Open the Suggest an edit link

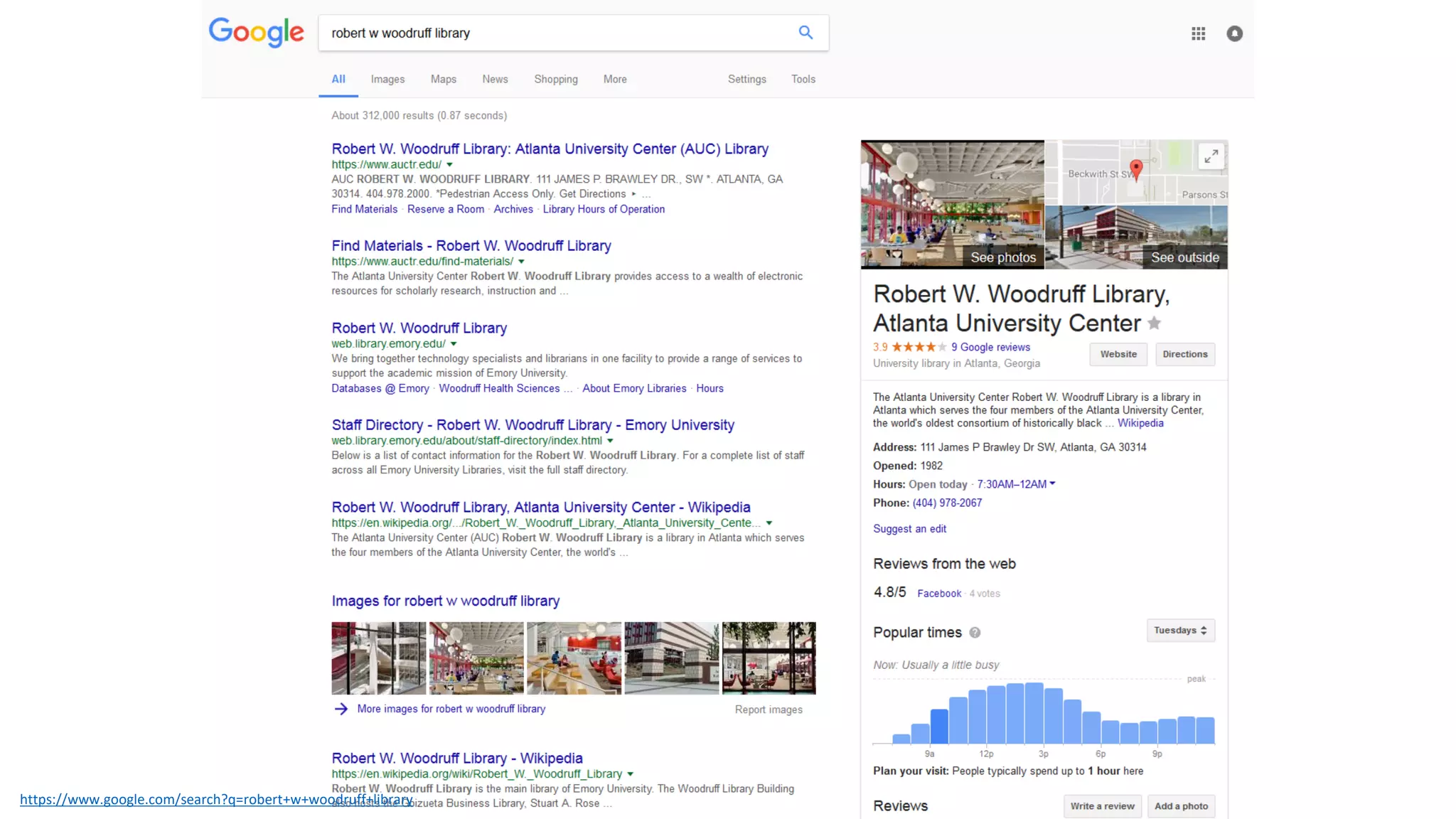point(909,529)
